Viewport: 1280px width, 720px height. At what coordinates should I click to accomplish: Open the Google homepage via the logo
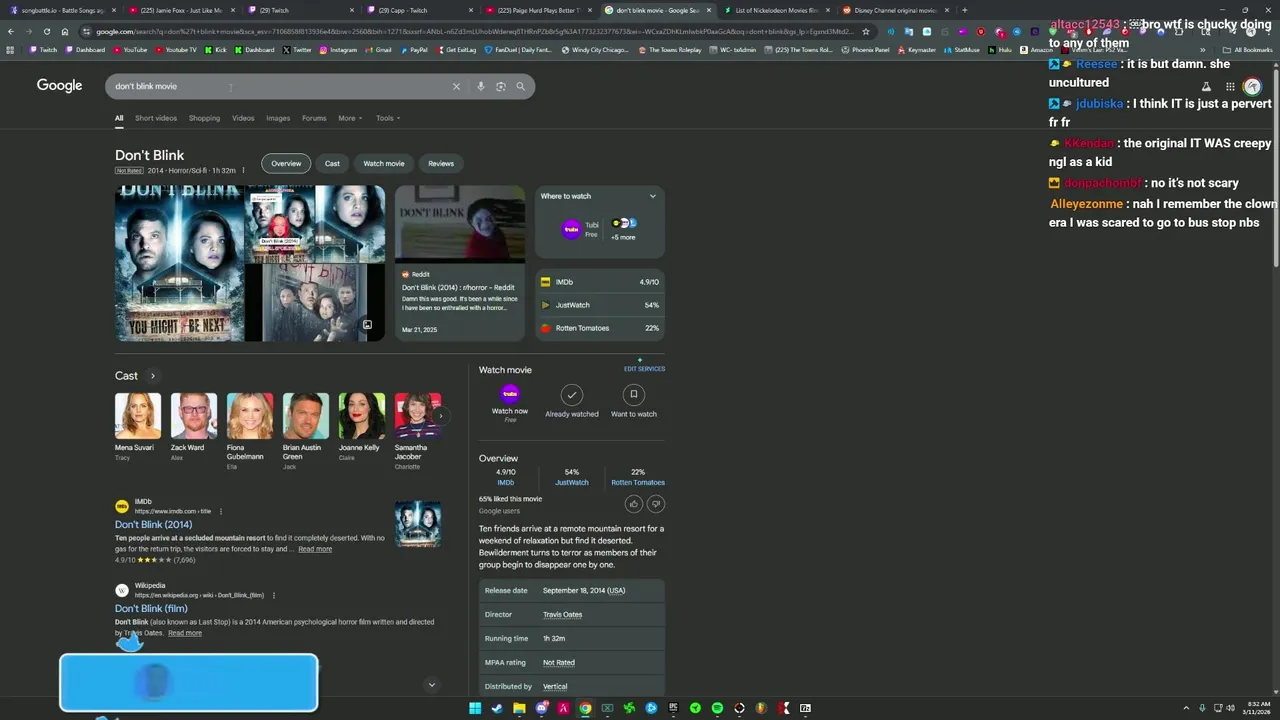(59, 86)
